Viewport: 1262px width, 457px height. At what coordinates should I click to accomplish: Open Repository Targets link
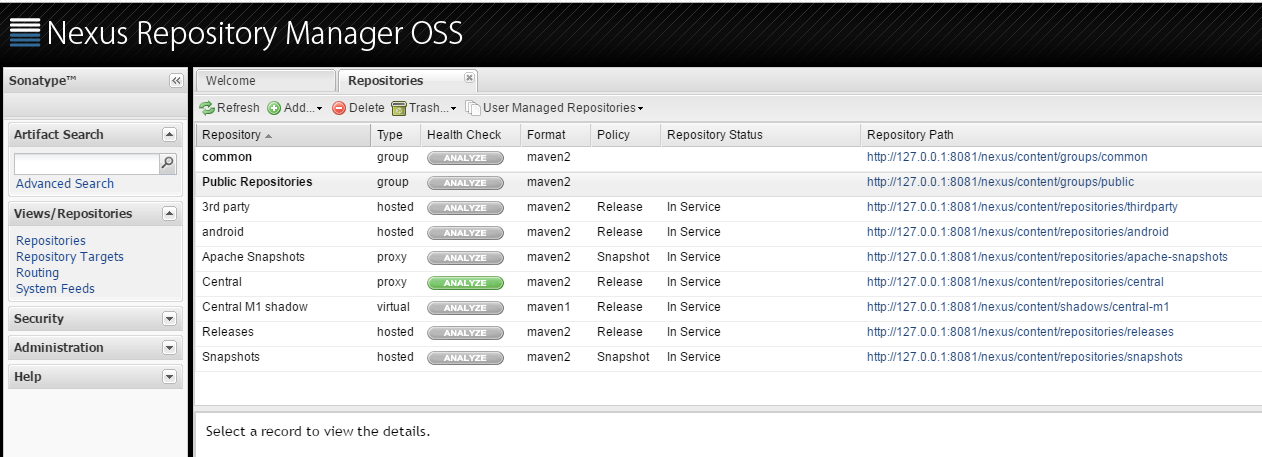tap(70, 257)
